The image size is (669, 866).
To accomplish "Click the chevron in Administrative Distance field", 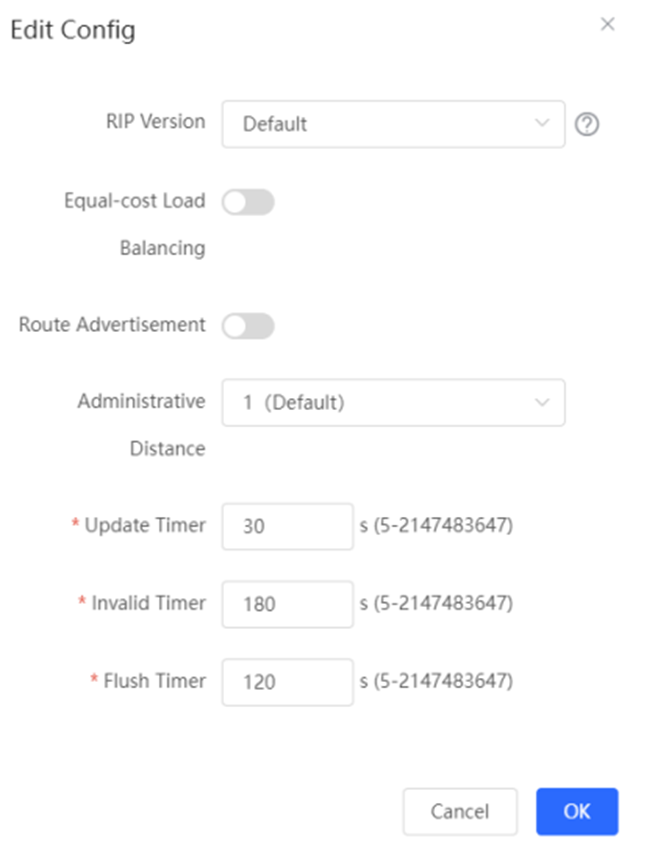I will click(542, 402).
